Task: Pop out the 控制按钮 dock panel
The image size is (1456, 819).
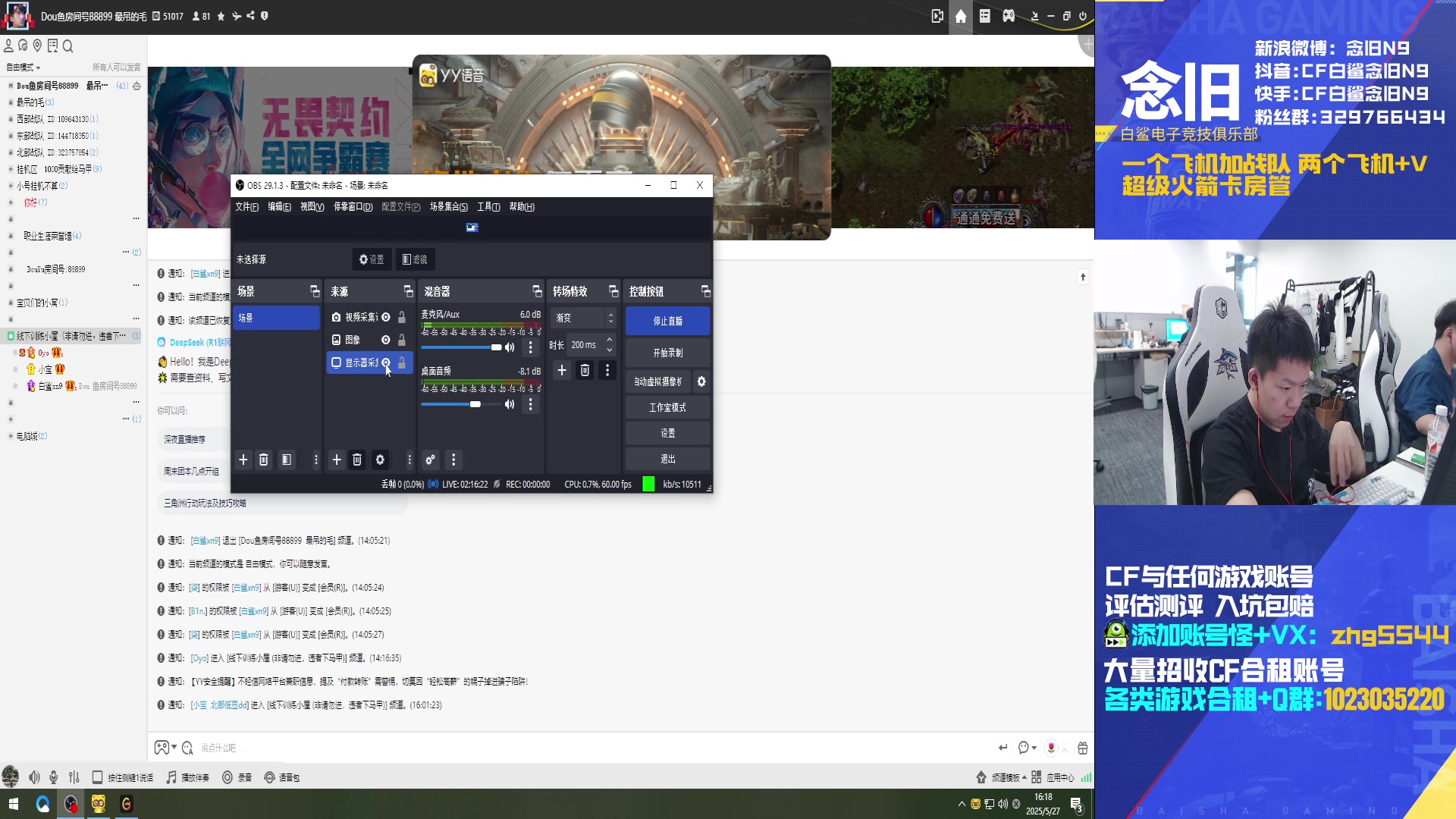Action: [706, 291]
